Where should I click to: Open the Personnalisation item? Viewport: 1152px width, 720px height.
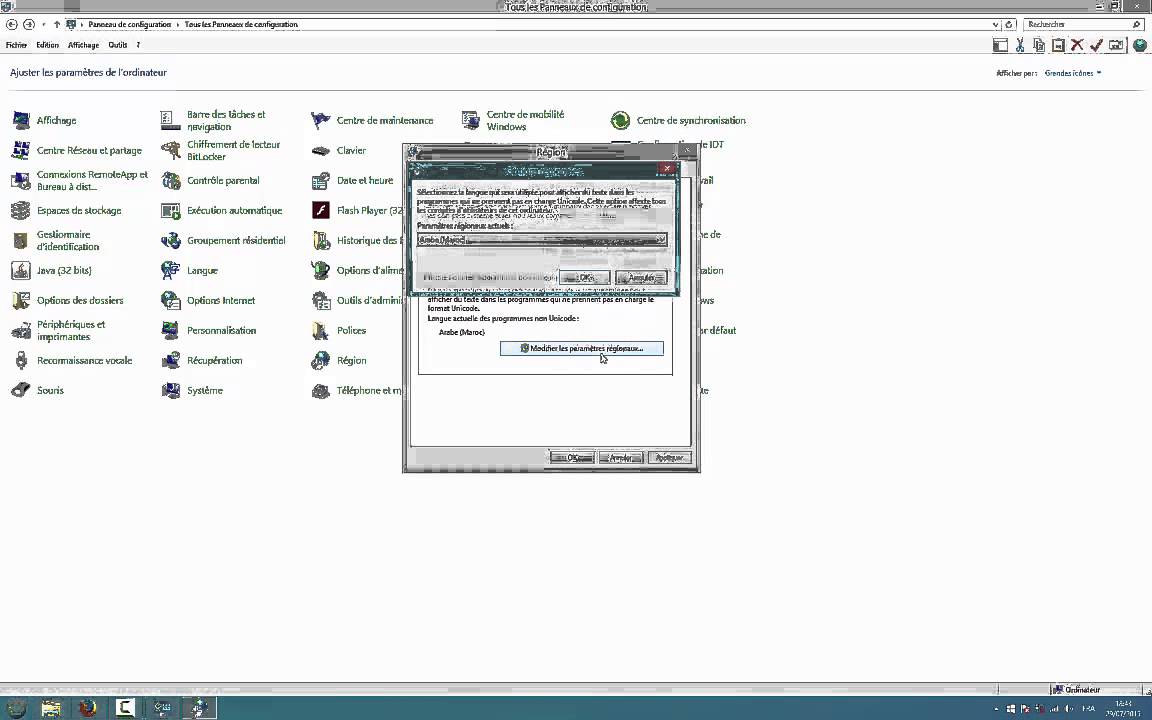coord(209,331)
